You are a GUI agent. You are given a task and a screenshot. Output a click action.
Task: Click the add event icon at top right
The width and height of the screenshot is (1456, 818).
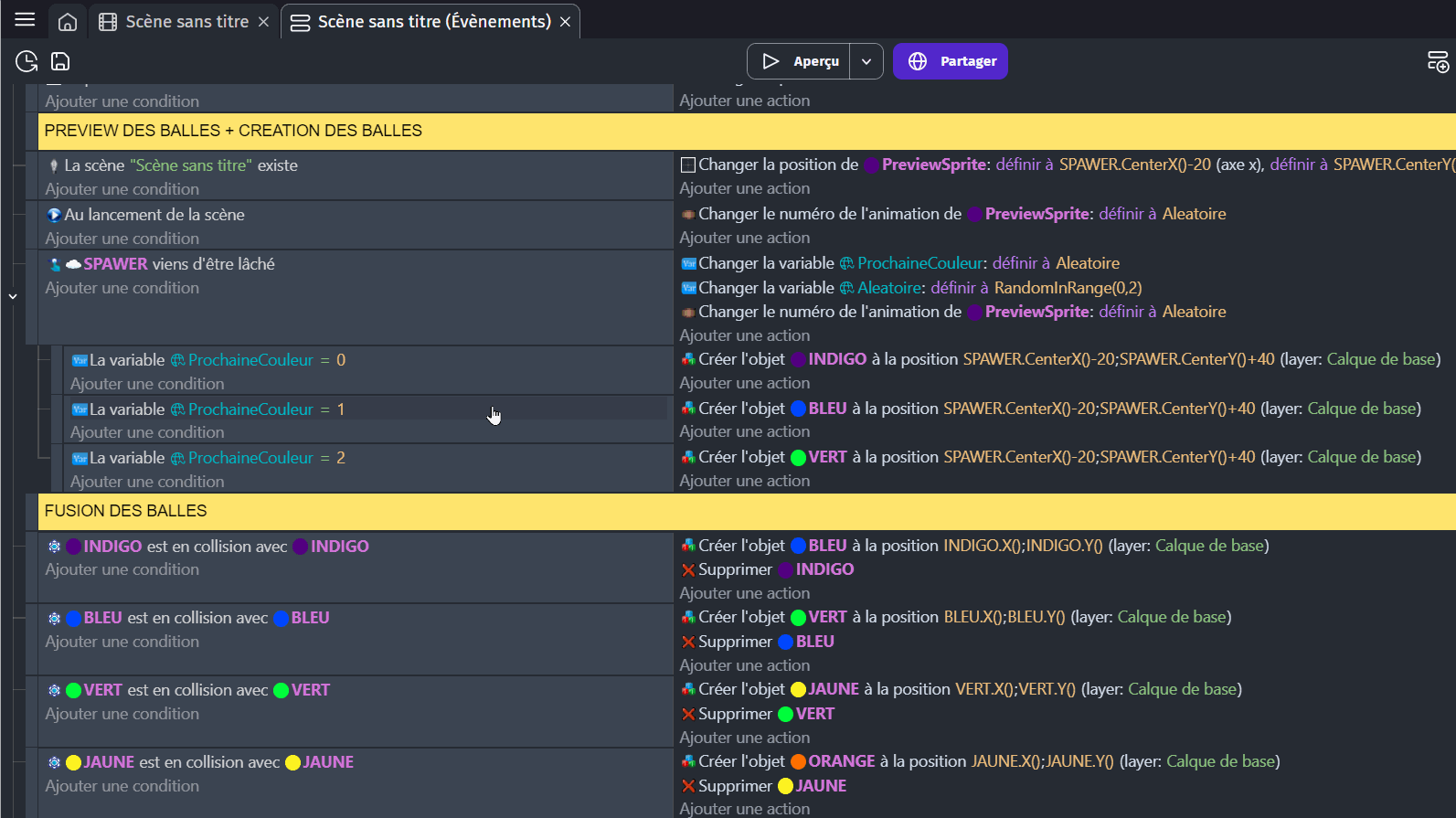pos(1437,61)
